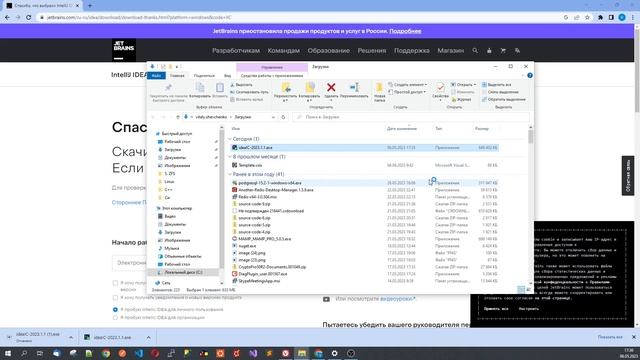
Task: Click Pin to Quick access ribbon icon
Action: coord(168,87)
